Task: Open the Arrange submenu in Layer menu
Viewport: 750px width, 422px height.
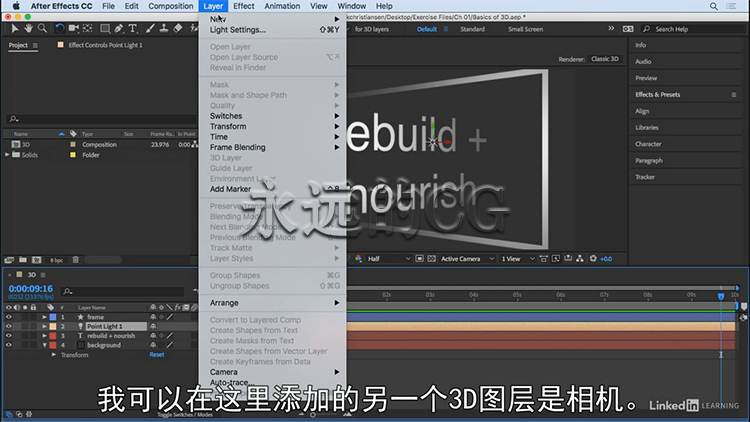Action: (273, 303)
